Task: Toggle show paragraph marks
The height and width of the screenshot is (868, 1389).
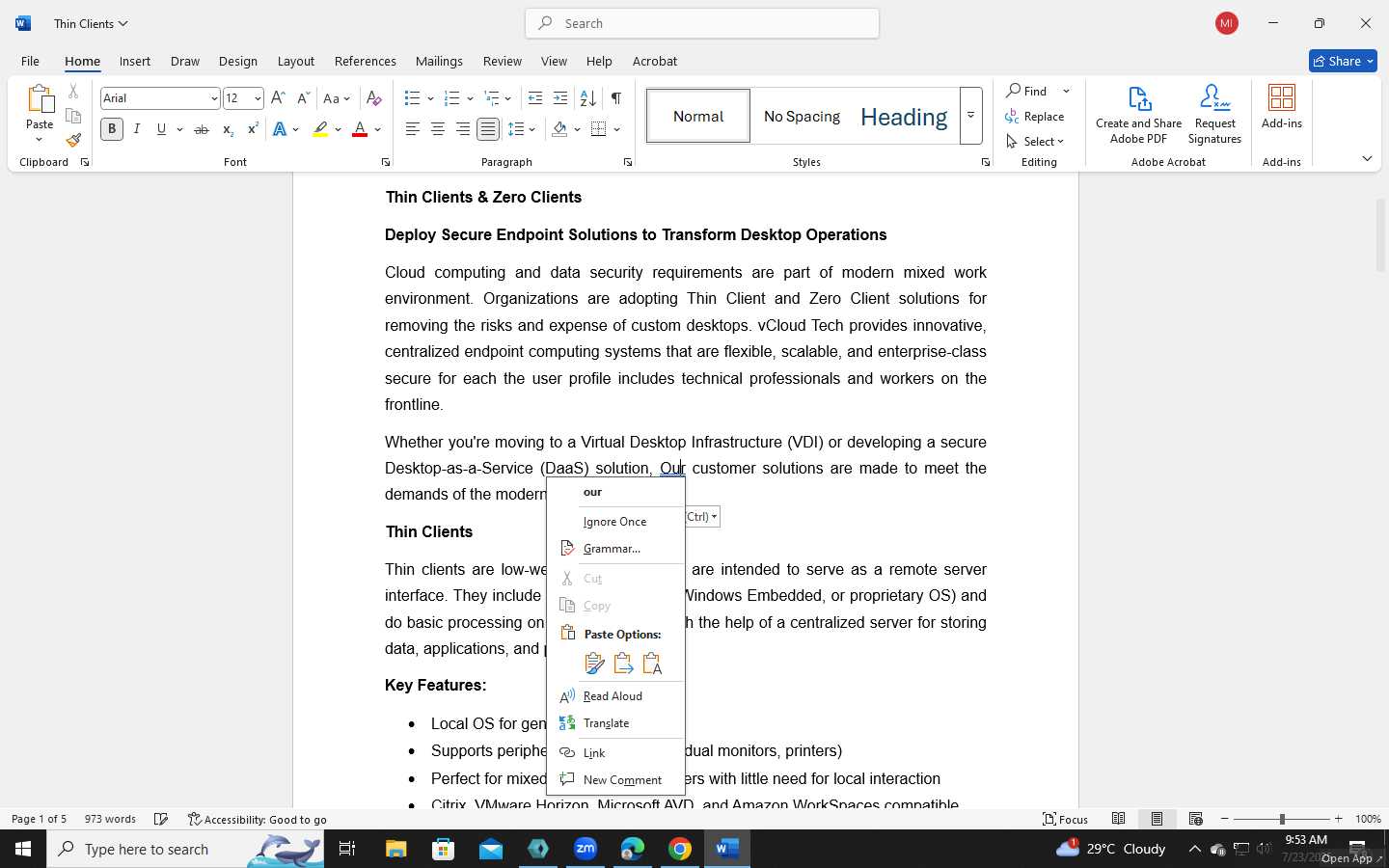Action: (x=615, y=98)
